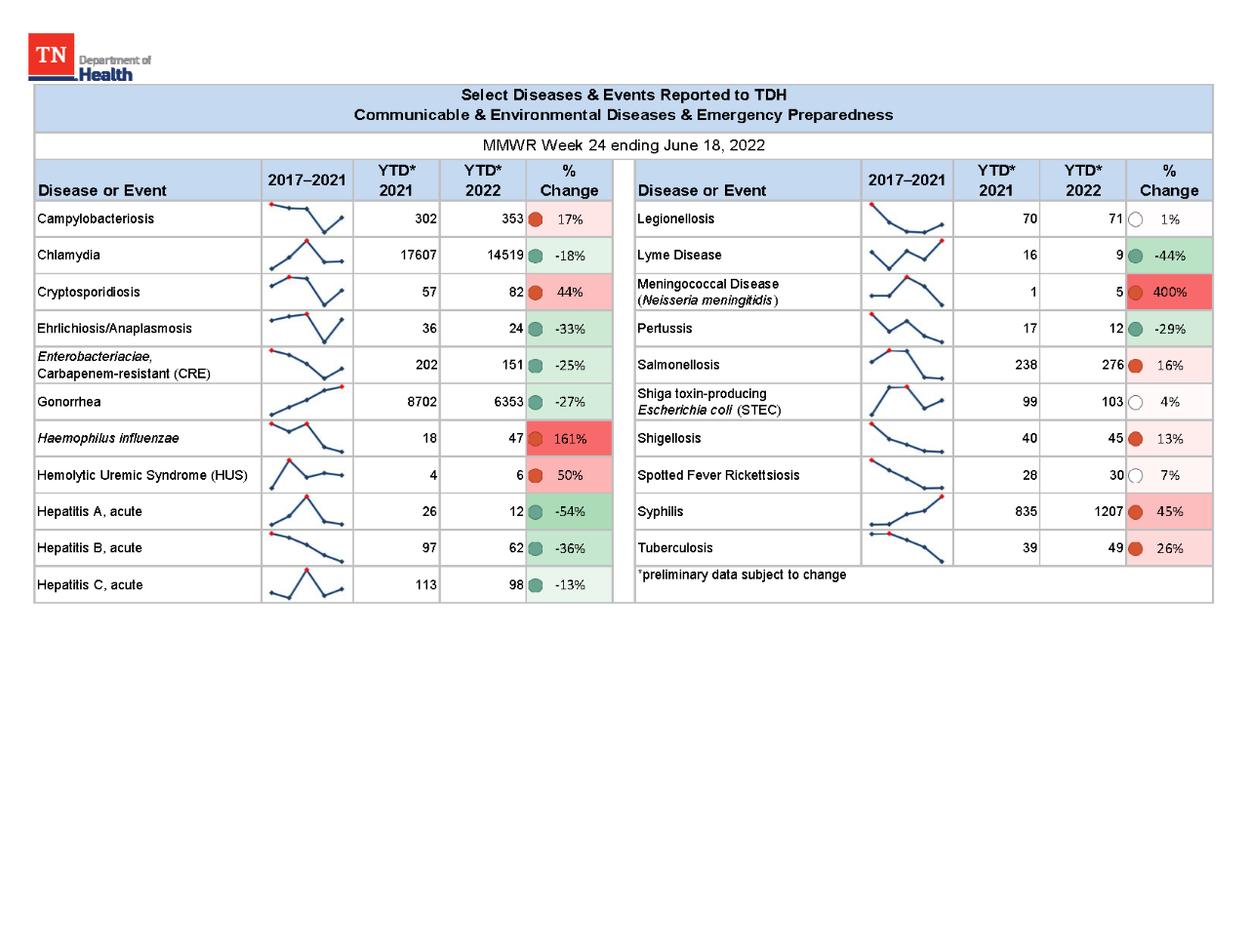Click the Gonorrhea YTD 2022 value 6353

509,402
